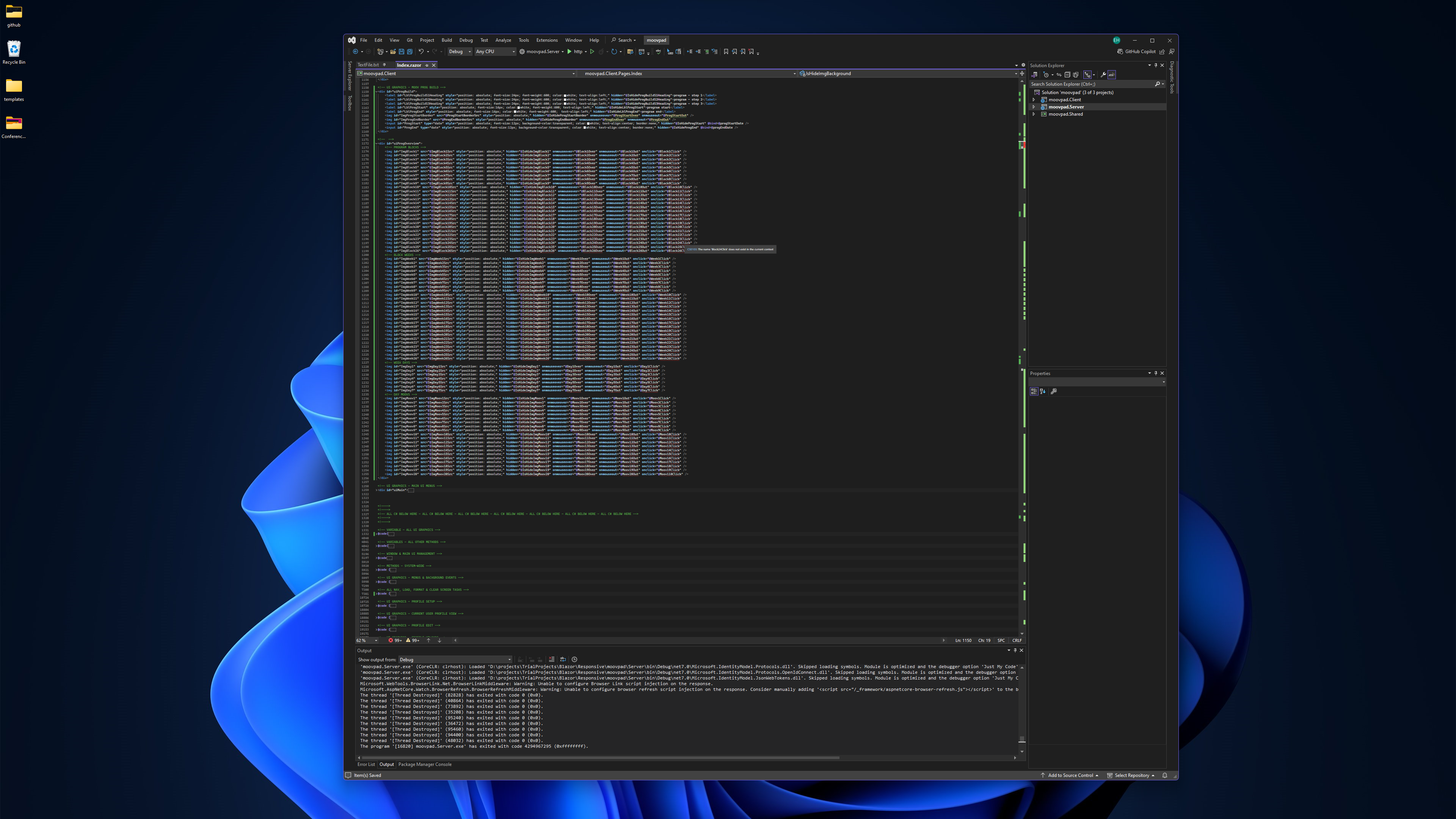Viewport: 1456px width, 819px height.
Task: Click Select Repository in status bar
Action: [1130, 775]
